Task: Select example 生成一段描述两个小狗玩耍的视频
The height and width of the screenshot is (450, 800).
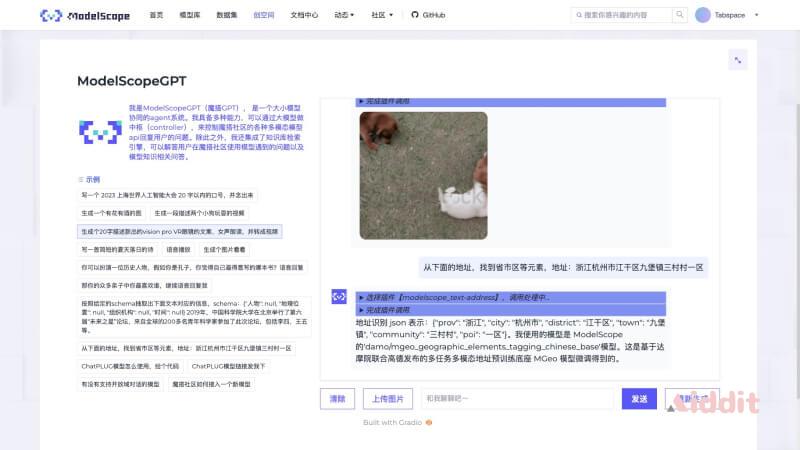Action: [x=199, y=213]
